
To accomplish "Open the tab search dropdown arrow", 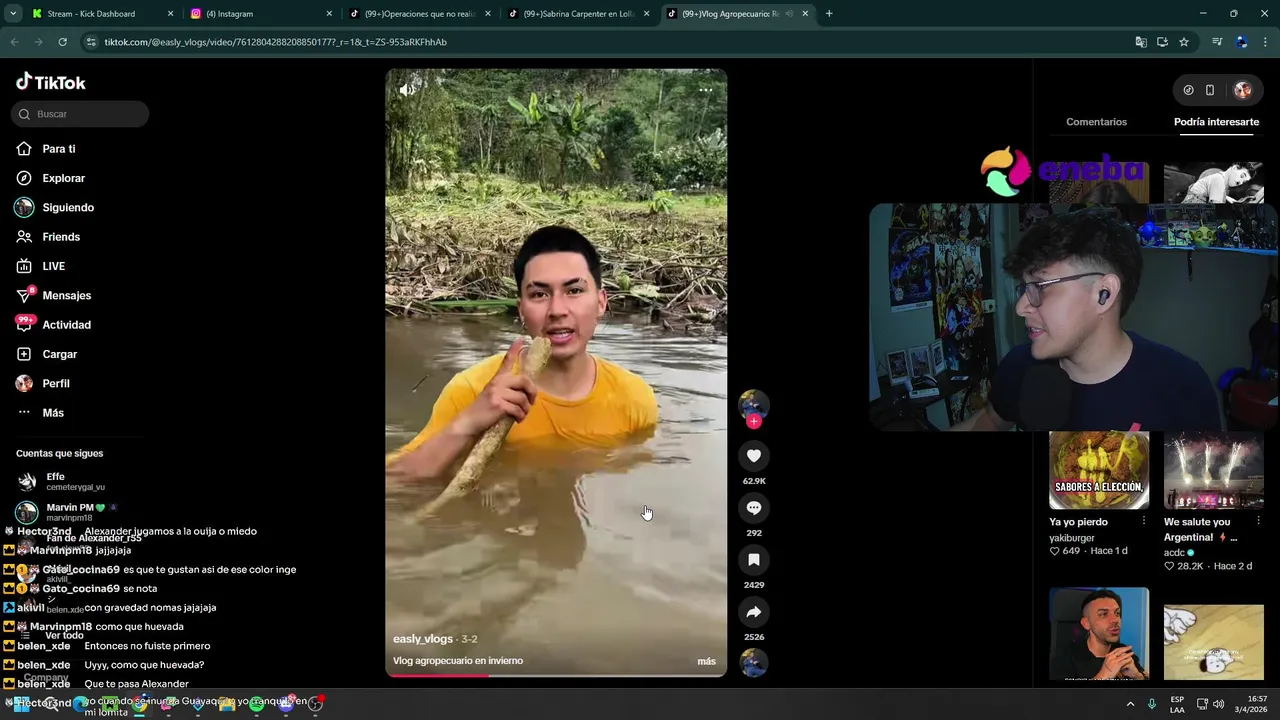I will pyautogui.click(x=13, y=14).
